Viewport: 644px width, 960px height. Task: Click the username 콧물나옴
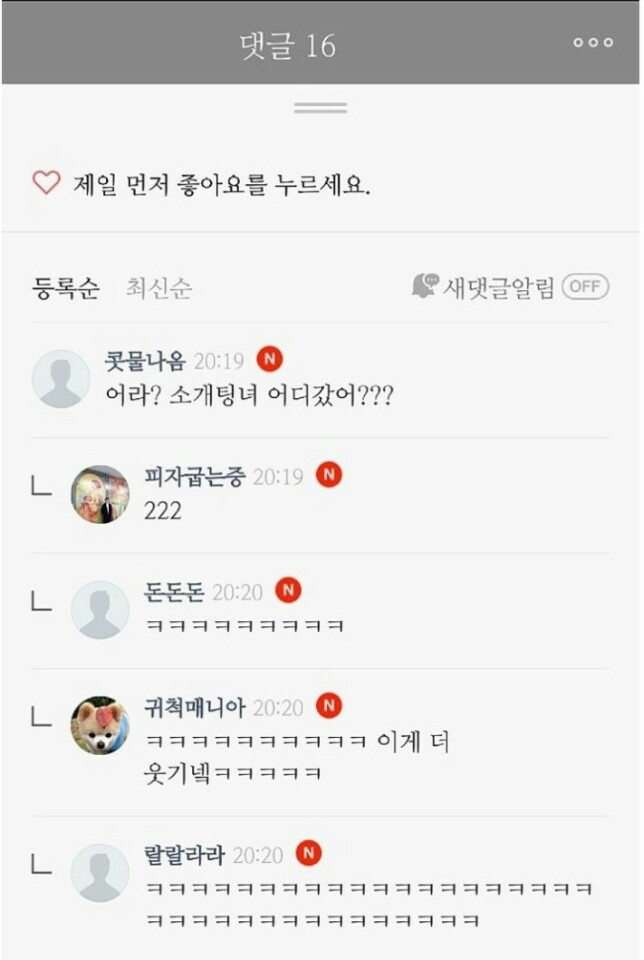(145, 361)
